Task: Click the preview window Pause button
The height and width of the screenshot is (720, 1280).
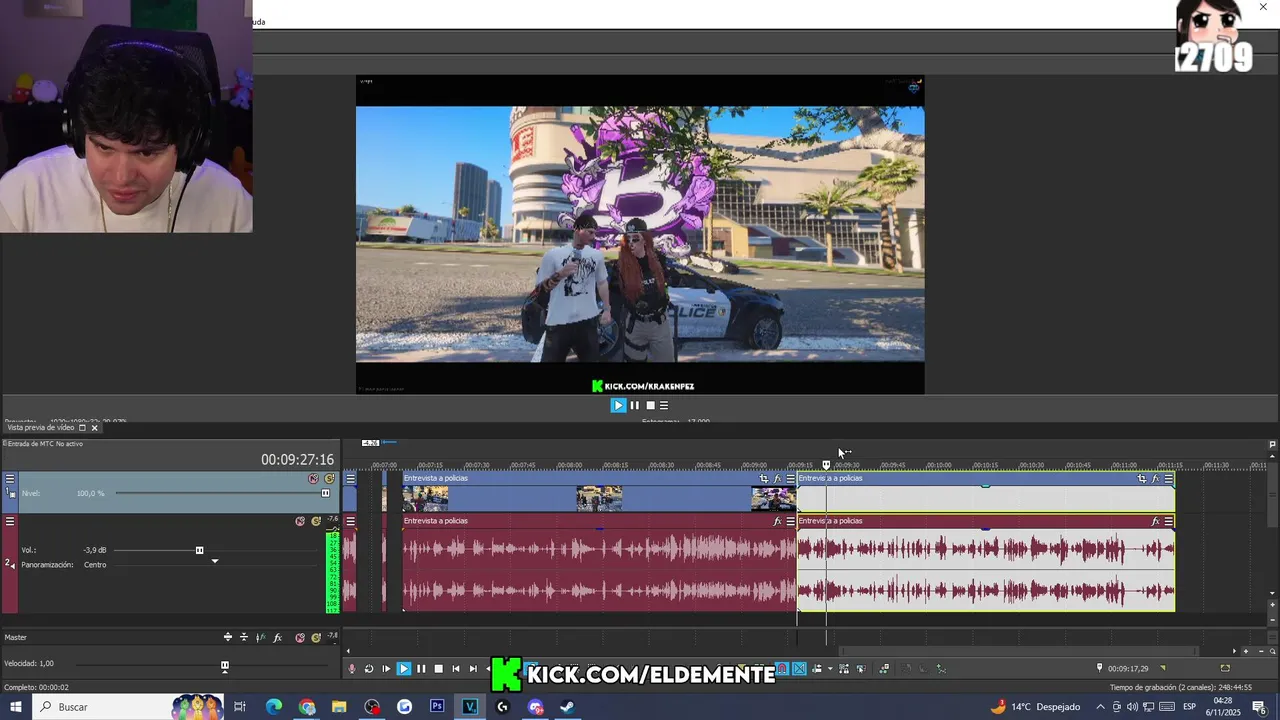Action: [x=634, y=405]
